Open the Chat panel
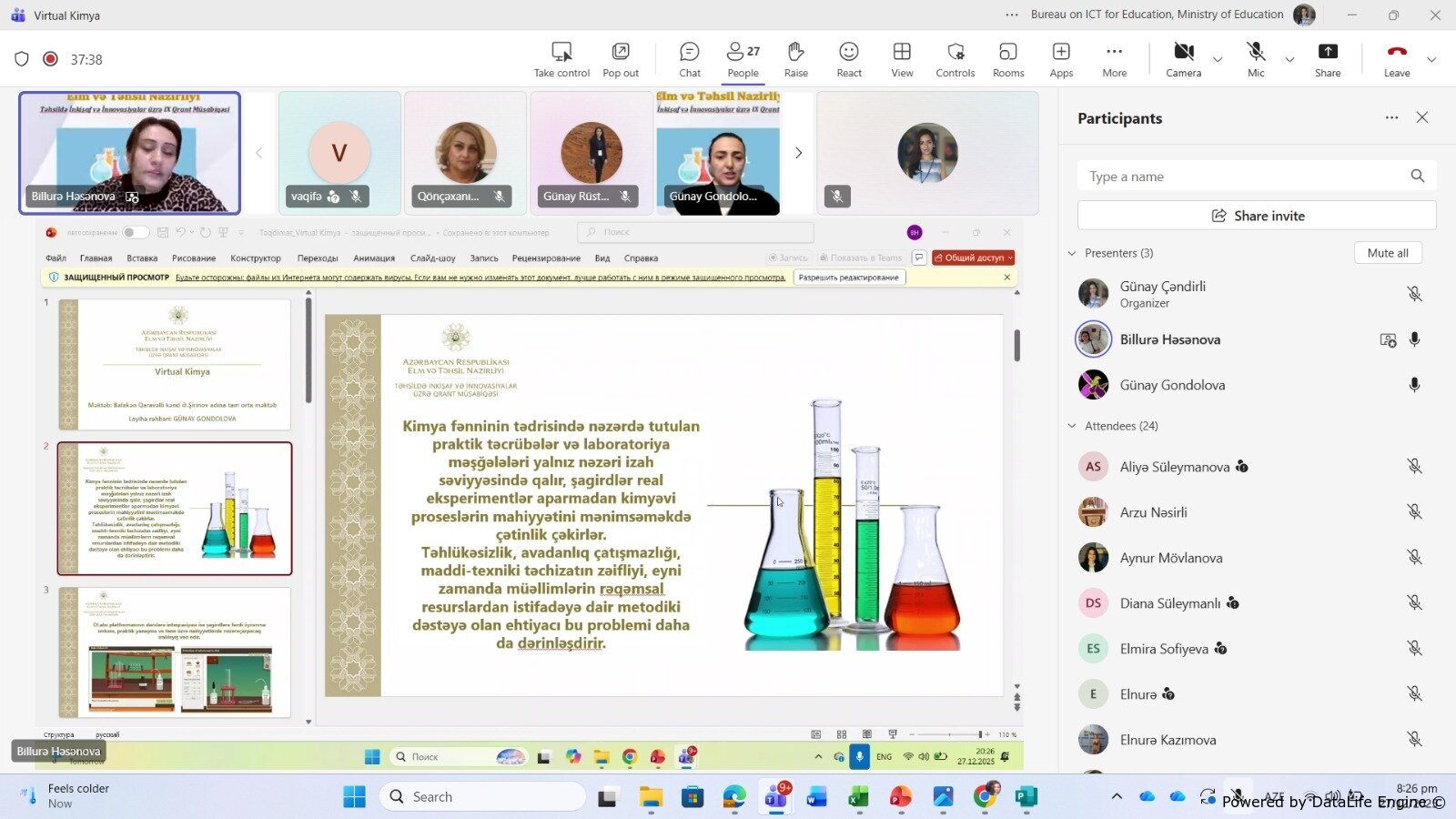1456x819 pixels. [x=689, y=59]
